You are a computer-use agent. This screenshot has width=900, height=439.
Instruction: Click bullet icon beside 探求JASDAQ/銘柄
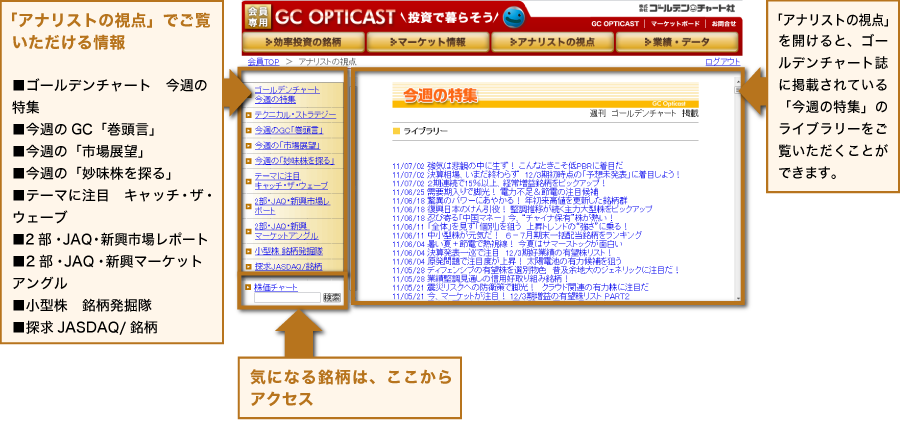[248, 266]
